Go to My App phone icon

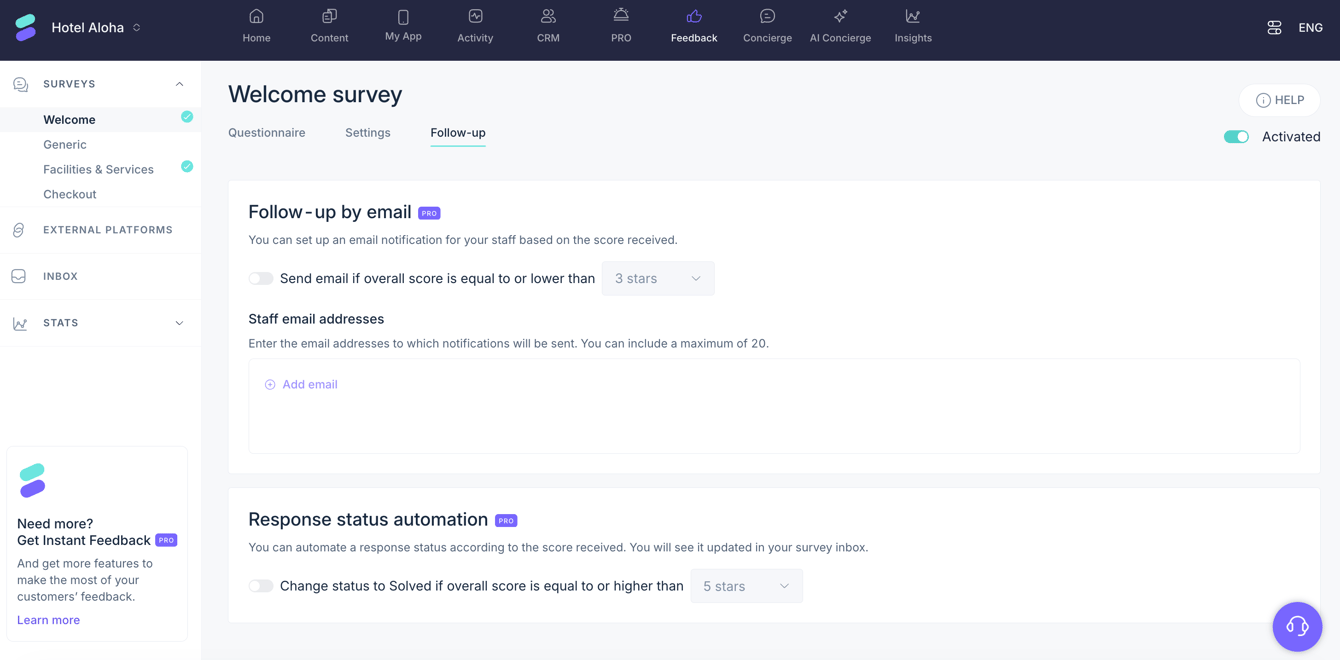(x=403, y=17)
